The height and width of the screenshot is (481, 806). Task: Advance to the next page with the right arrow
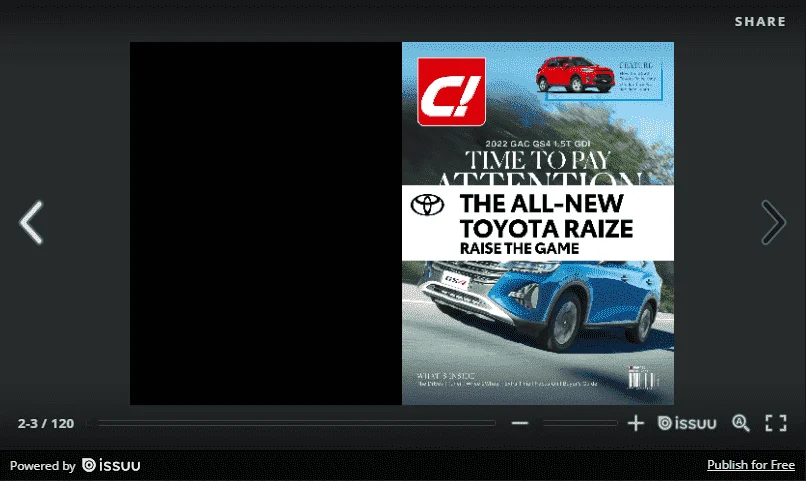774,222
